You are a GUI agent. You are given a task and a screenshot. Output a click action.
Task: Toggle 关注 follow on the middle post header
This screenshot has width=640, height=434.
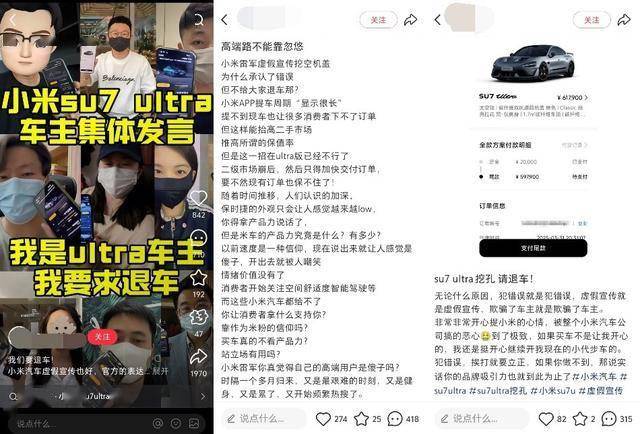tap(378, 20)
